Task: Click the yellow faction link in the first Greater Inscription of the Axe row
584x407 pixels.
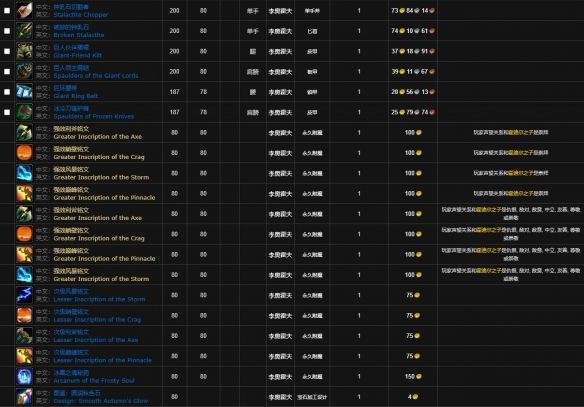Action: pos(521,132)
